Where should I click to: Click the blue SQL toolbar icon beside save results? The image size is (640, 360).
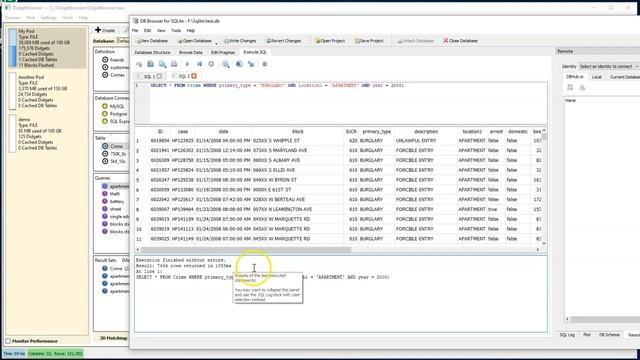[x=239, y=64]
